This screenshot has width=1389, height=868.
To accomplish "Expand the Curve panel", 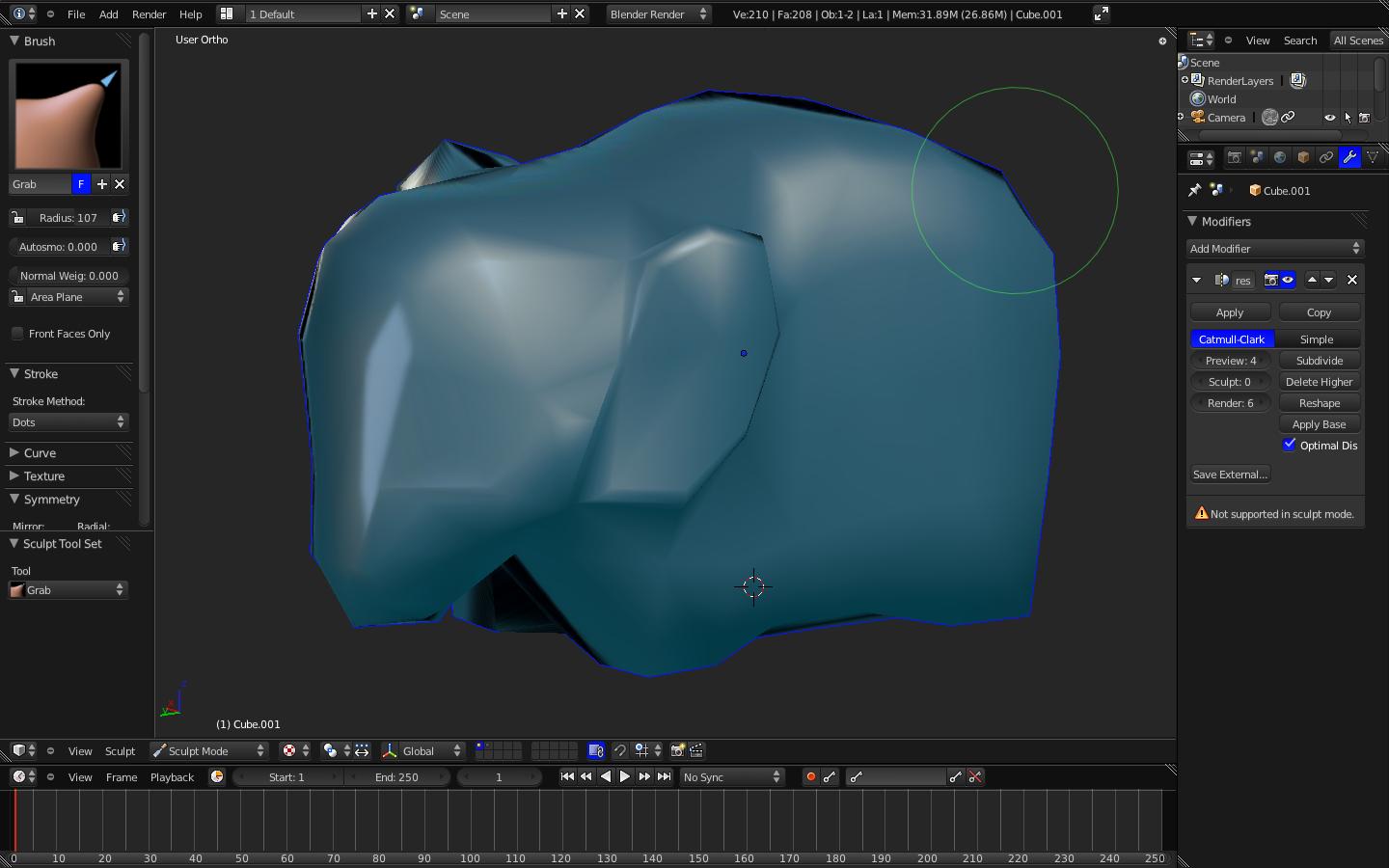I will [40, 452].
